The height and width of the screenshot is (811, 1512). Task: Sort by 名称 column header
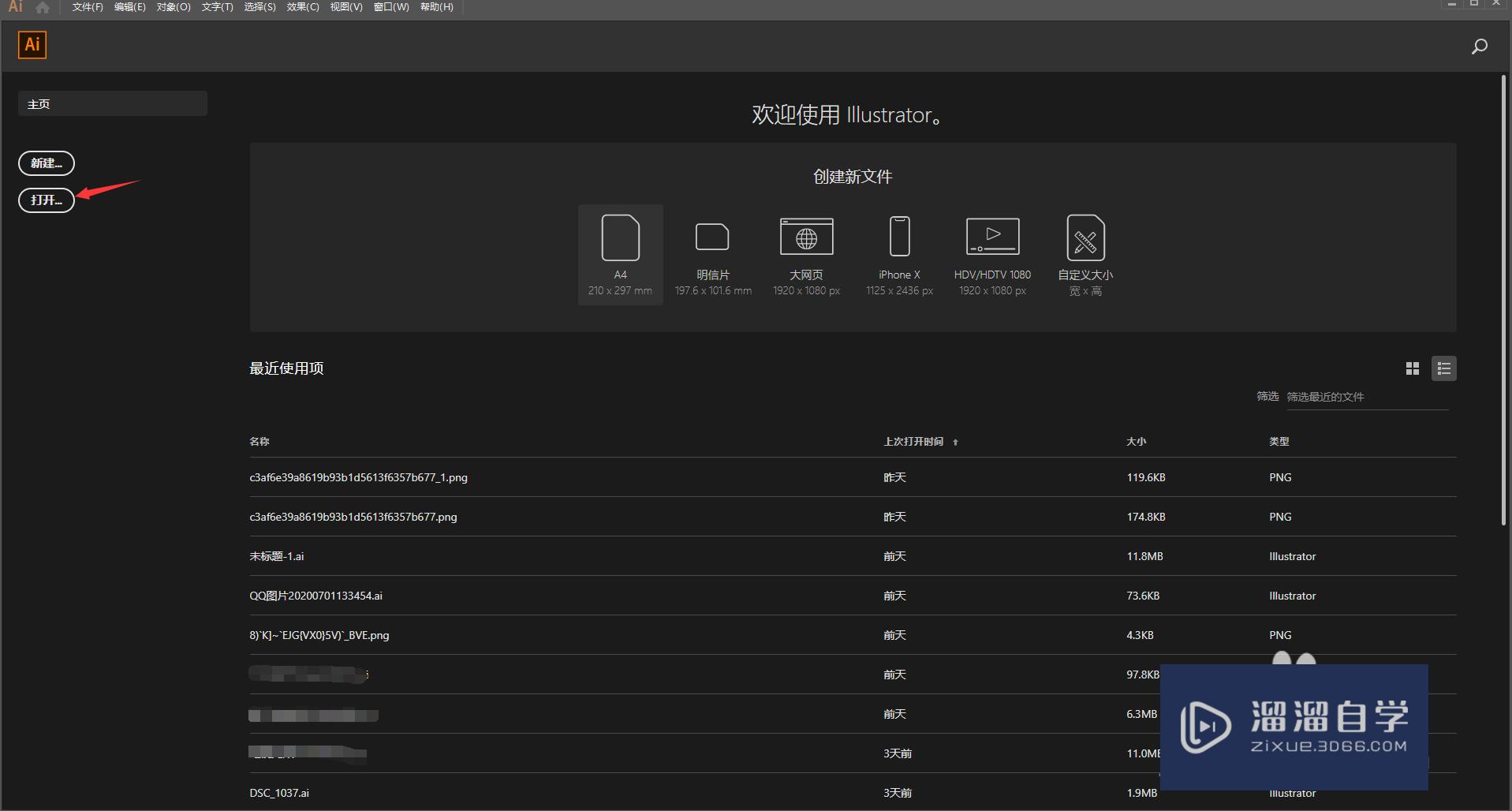(259, 442)
